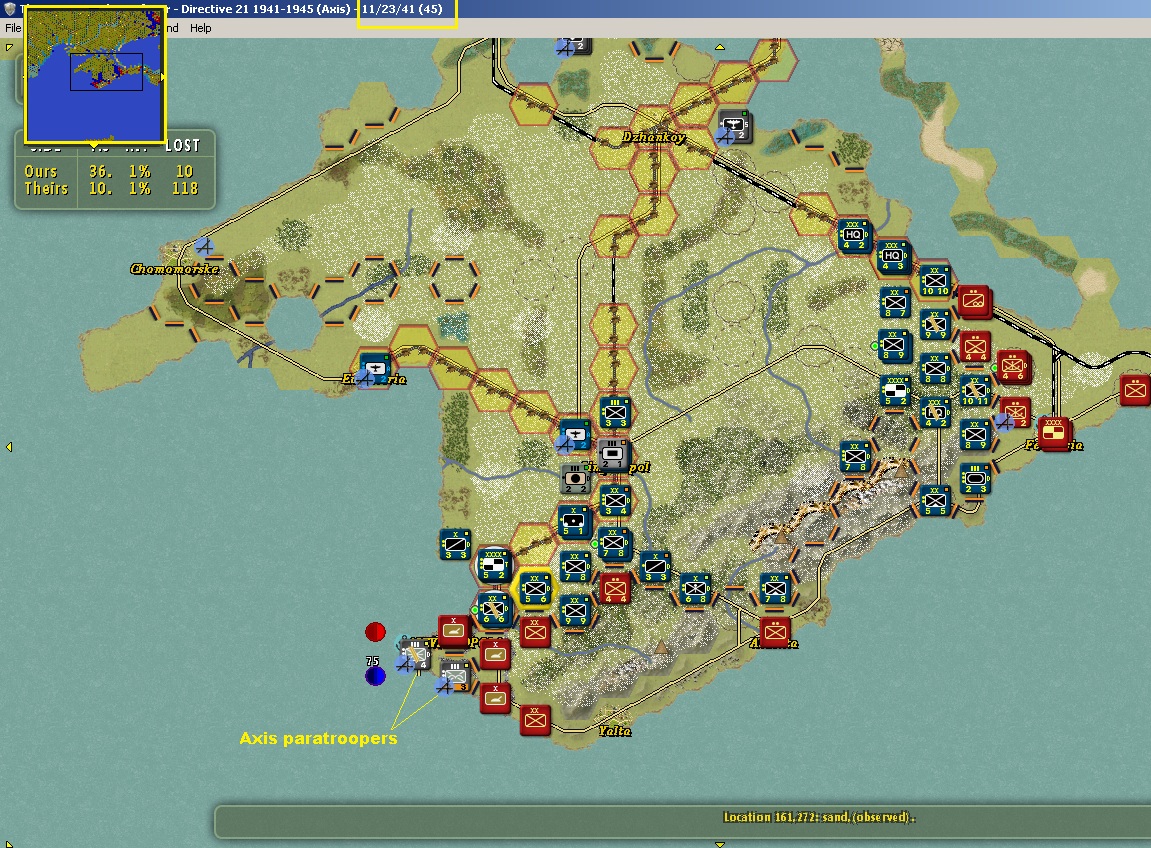
Task: Click the Yalta city label hex
Action: pyautogui.click(x=614, y=731)
